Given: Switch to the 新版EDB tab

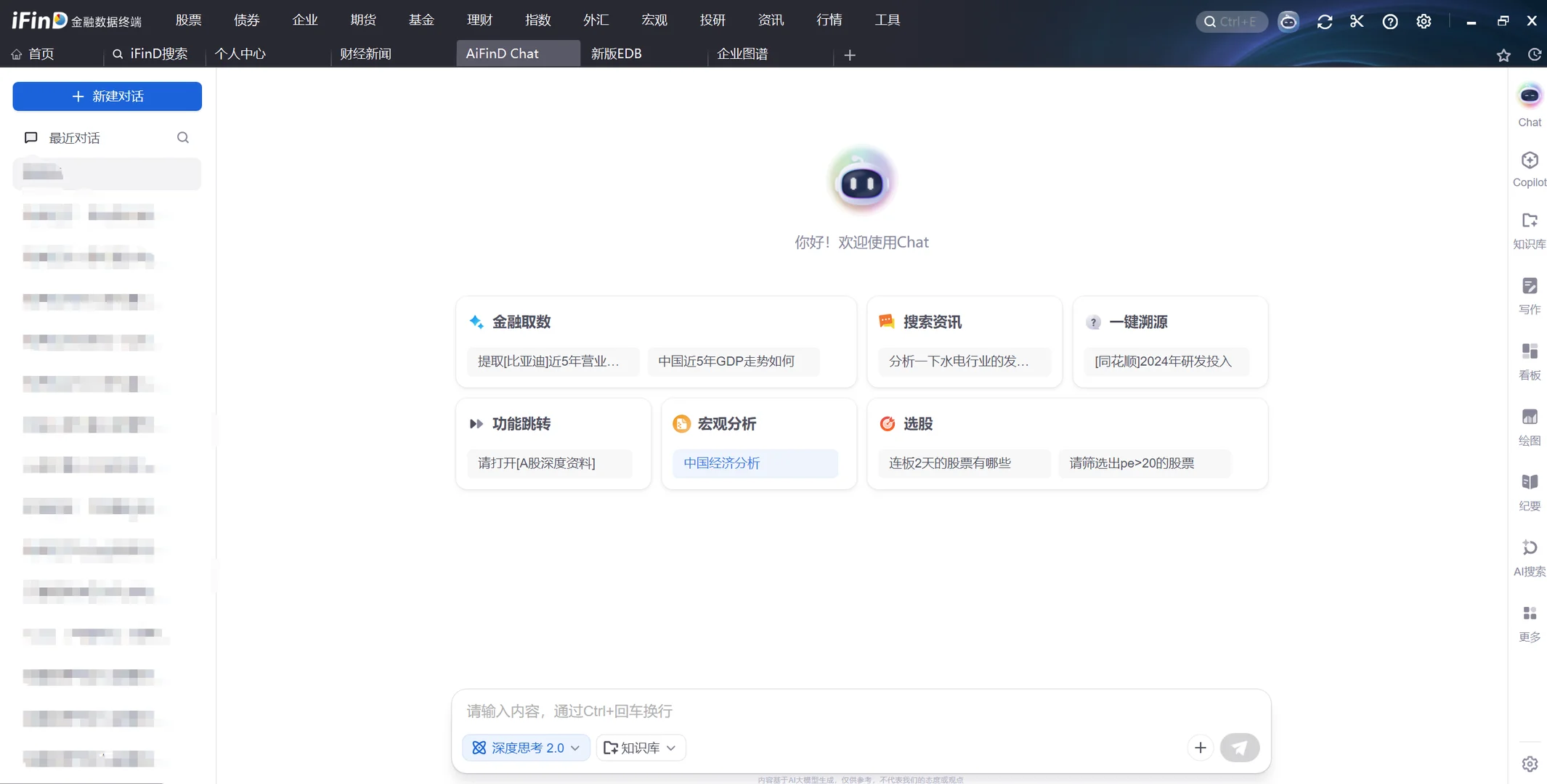Looking at the screenshot, I should pyautogui.click(x=615, y=53).
